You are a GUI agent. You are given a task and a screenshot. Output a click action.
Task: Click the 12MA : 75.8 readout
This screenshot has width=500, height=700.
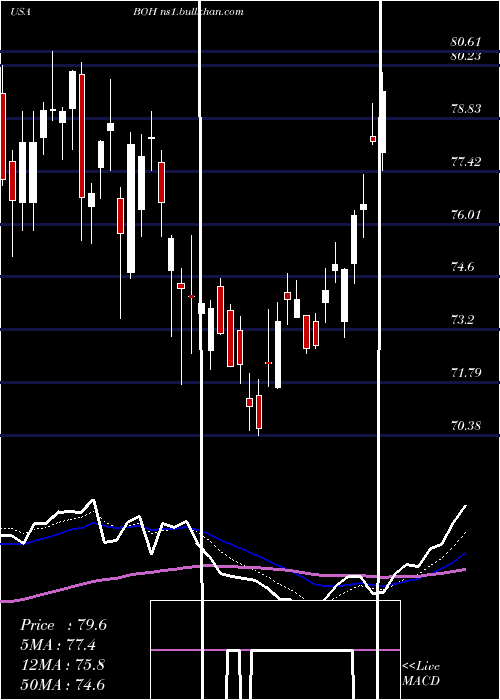pos(62,664)
